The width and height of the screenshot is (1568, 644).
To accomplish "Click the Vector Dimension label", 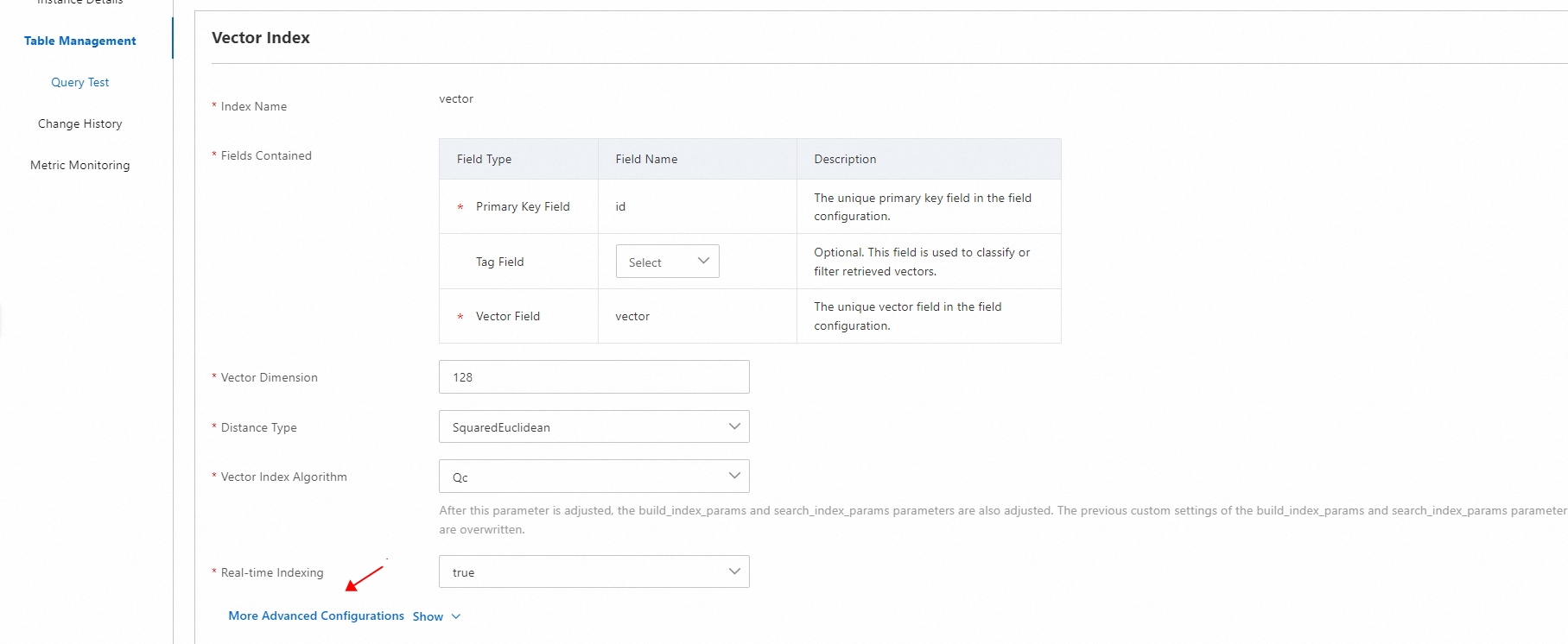I will [x=269, y=377].
